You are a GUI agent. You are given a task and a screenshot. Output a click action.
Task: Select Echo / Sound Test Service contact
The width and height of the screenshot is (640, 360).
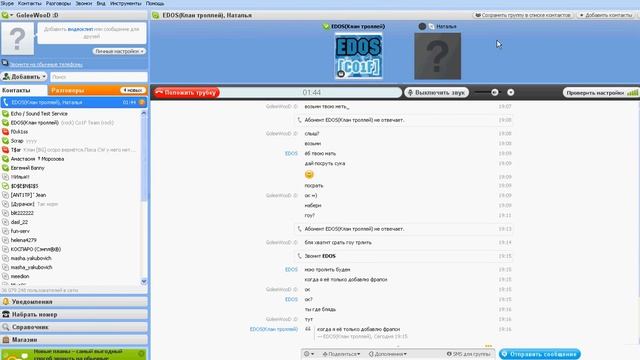tap(39, 113)
